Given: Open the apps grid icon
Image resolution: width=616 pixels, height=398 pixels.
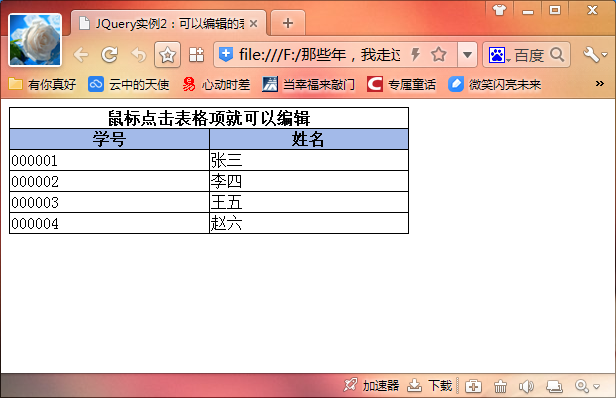Looking at the screenshot, I should (x=196, y=55).
